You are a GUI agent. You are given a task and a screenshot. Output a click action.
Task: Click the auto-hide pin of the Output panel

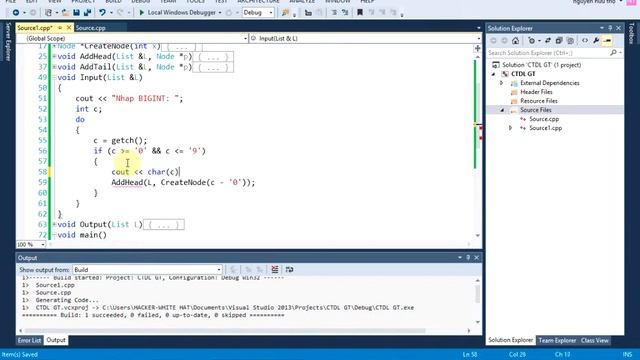tap(468, 258)
